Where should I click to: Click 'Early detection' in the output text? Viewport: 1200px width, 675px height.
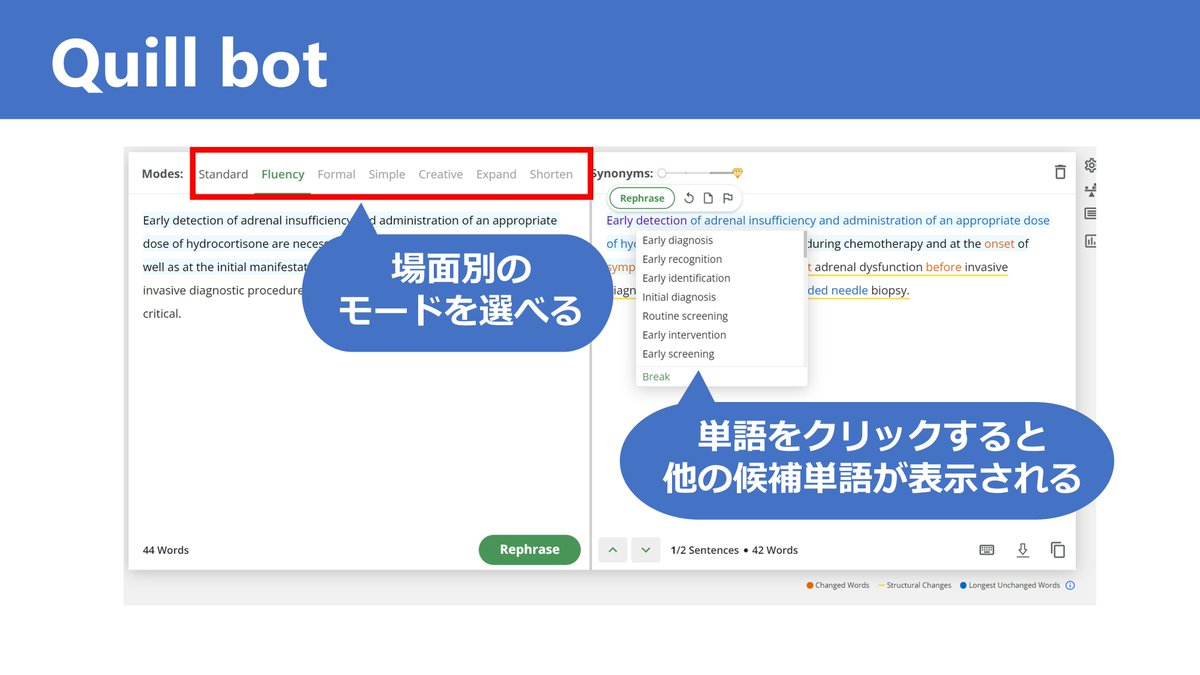[x=647, y=220]
